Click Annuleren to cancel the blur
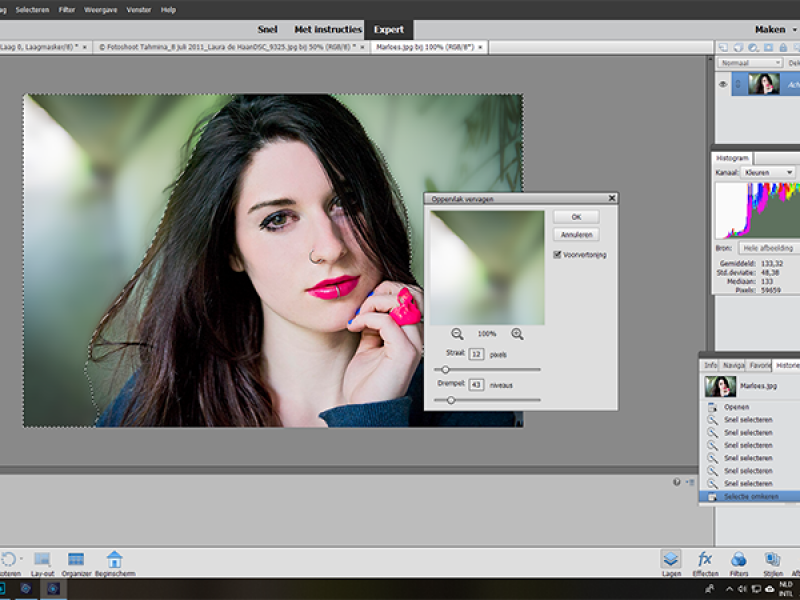 click(x=576, y=235)
